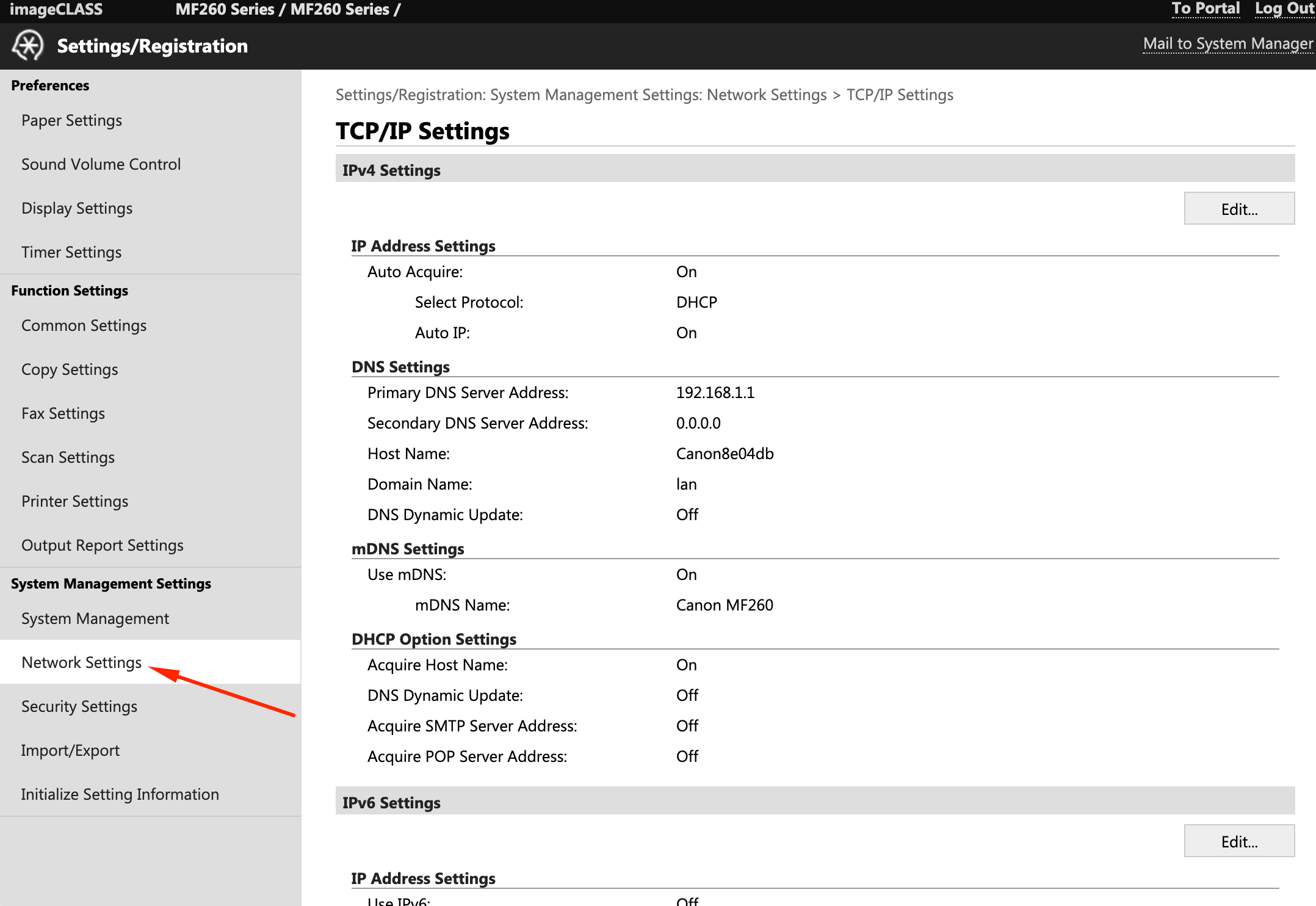Click Host Name value Canon8e04db
The height and width of the screenshot is (906, 1316).
click(x=725, y=454)
